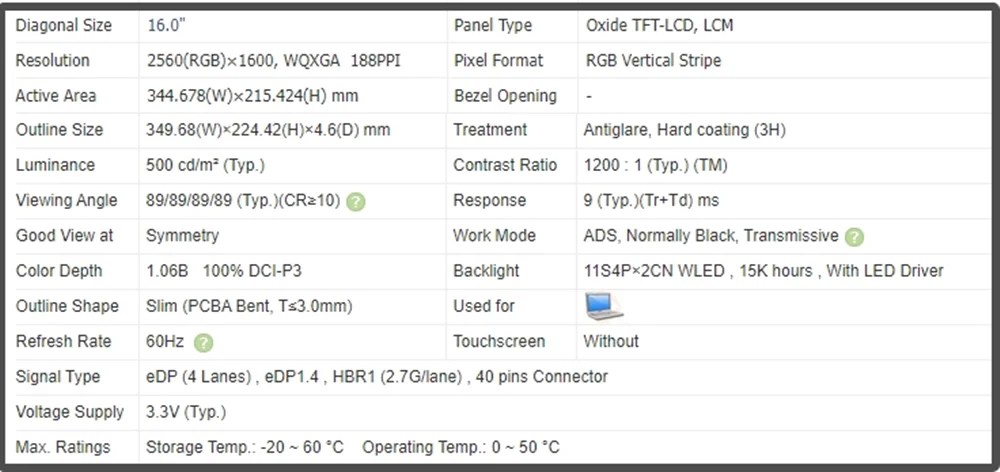The height and width of the screenshot is (472, 1000).
Task: Click the Antiglare, Hard coating treatment value
Action: coord(684,130)
